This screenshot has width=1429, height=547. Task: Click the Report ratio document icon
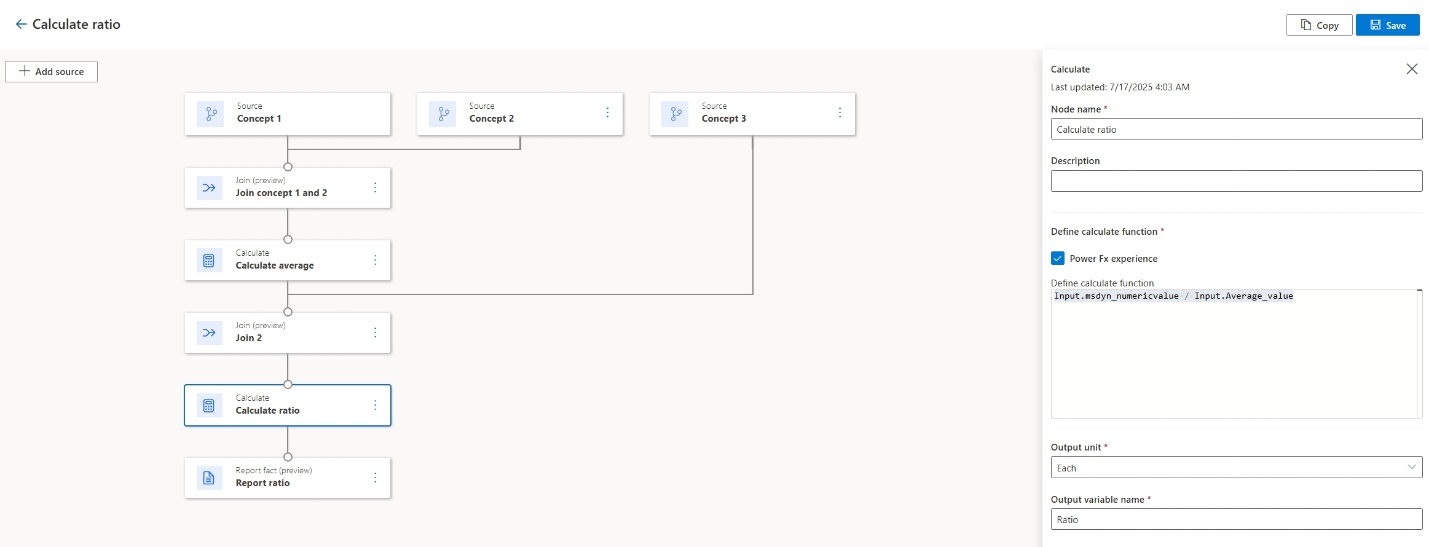209,478
